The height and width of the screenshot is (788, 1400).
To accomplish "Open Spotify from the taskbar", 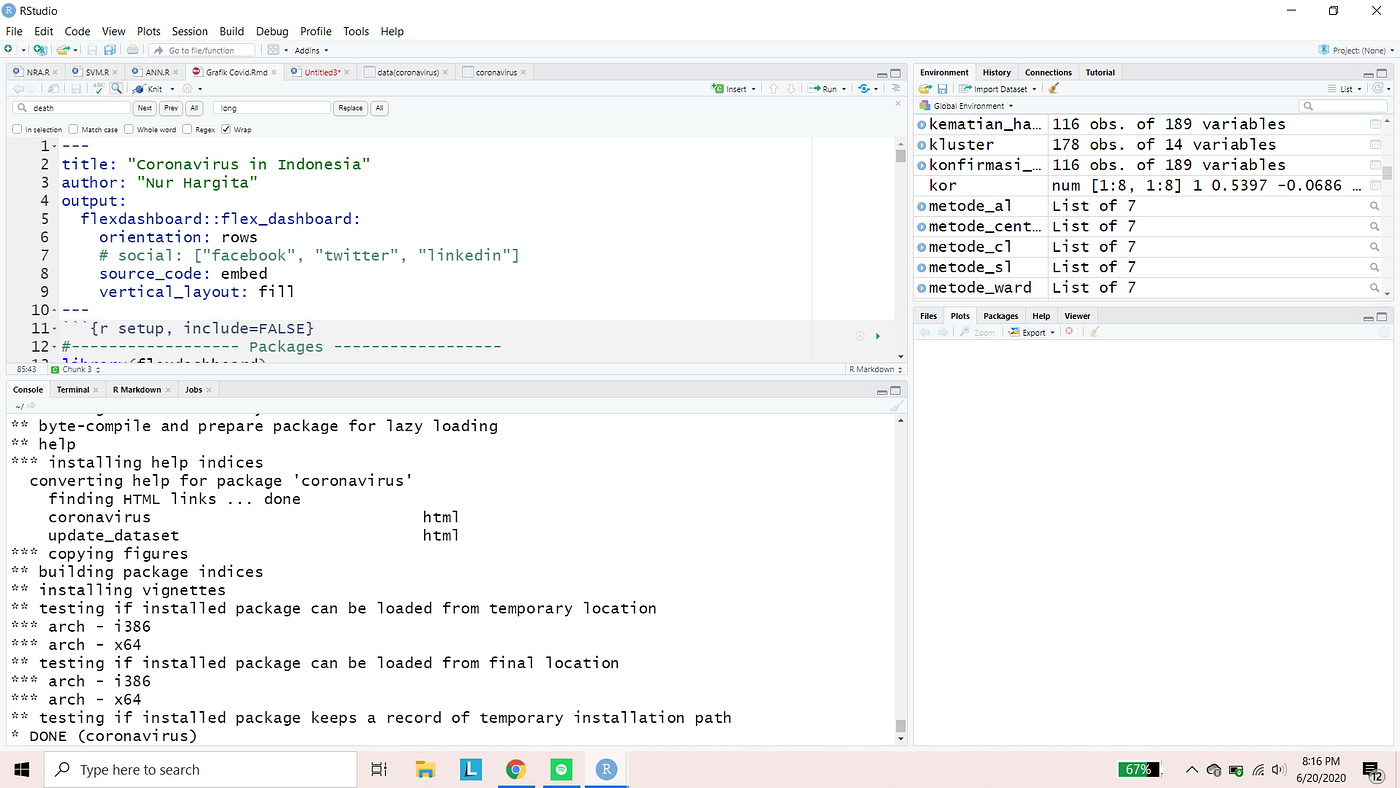I will point(561,769).
